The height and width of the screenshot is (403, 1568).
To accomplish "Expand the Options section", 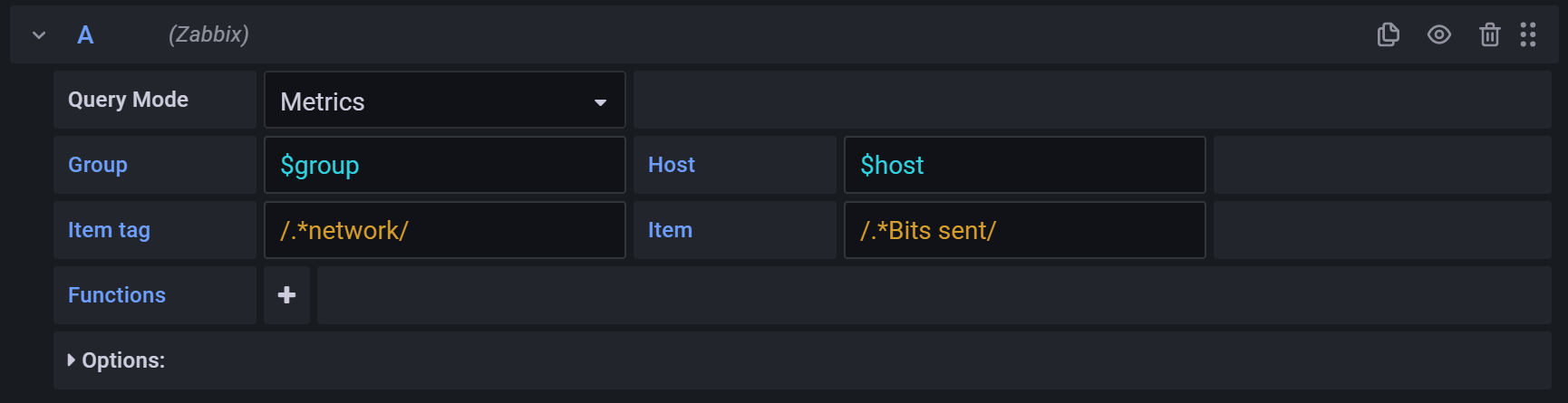I will (x=116, y=360).
